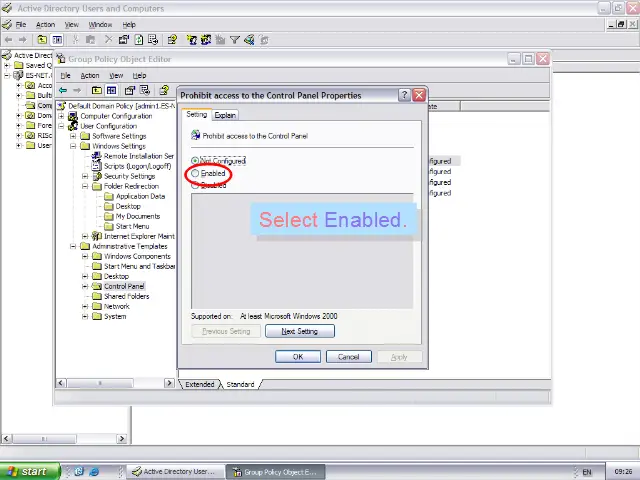The image size is (640, 480).
Task: Click right arrow of Active Directory tree scrollbar
Action: click(121, 439)
